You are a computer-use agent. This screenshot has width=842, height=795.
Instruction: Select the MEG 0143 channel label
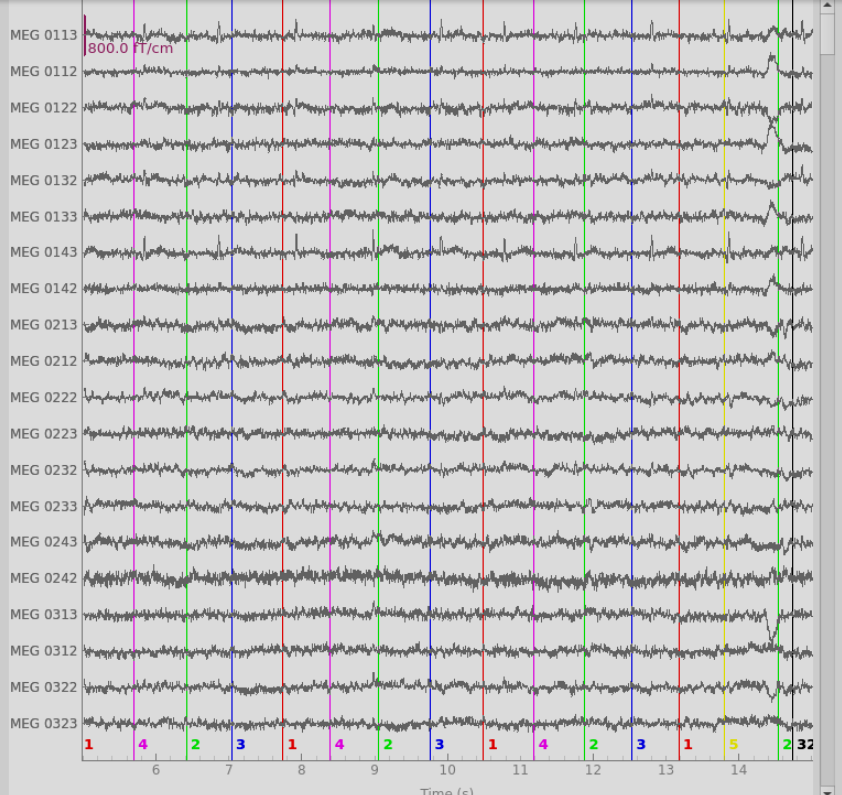tap(43, 252)
